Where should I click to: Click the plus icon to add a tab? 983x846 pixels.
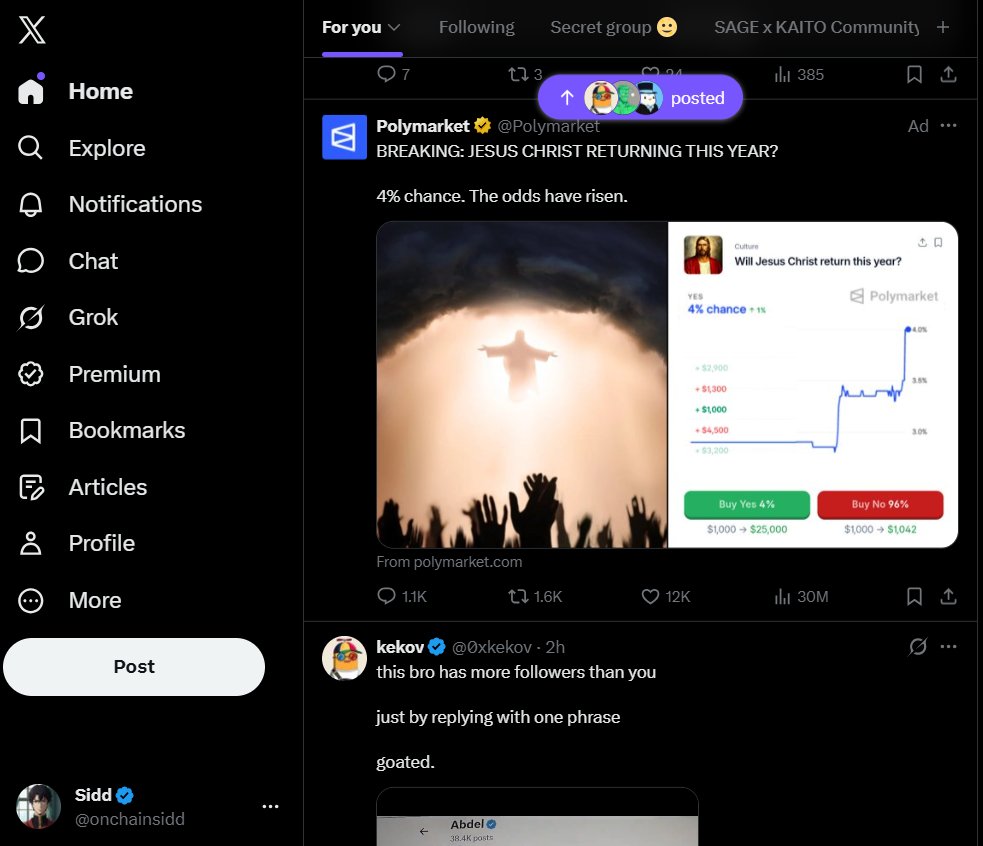(x=942, y=27)
